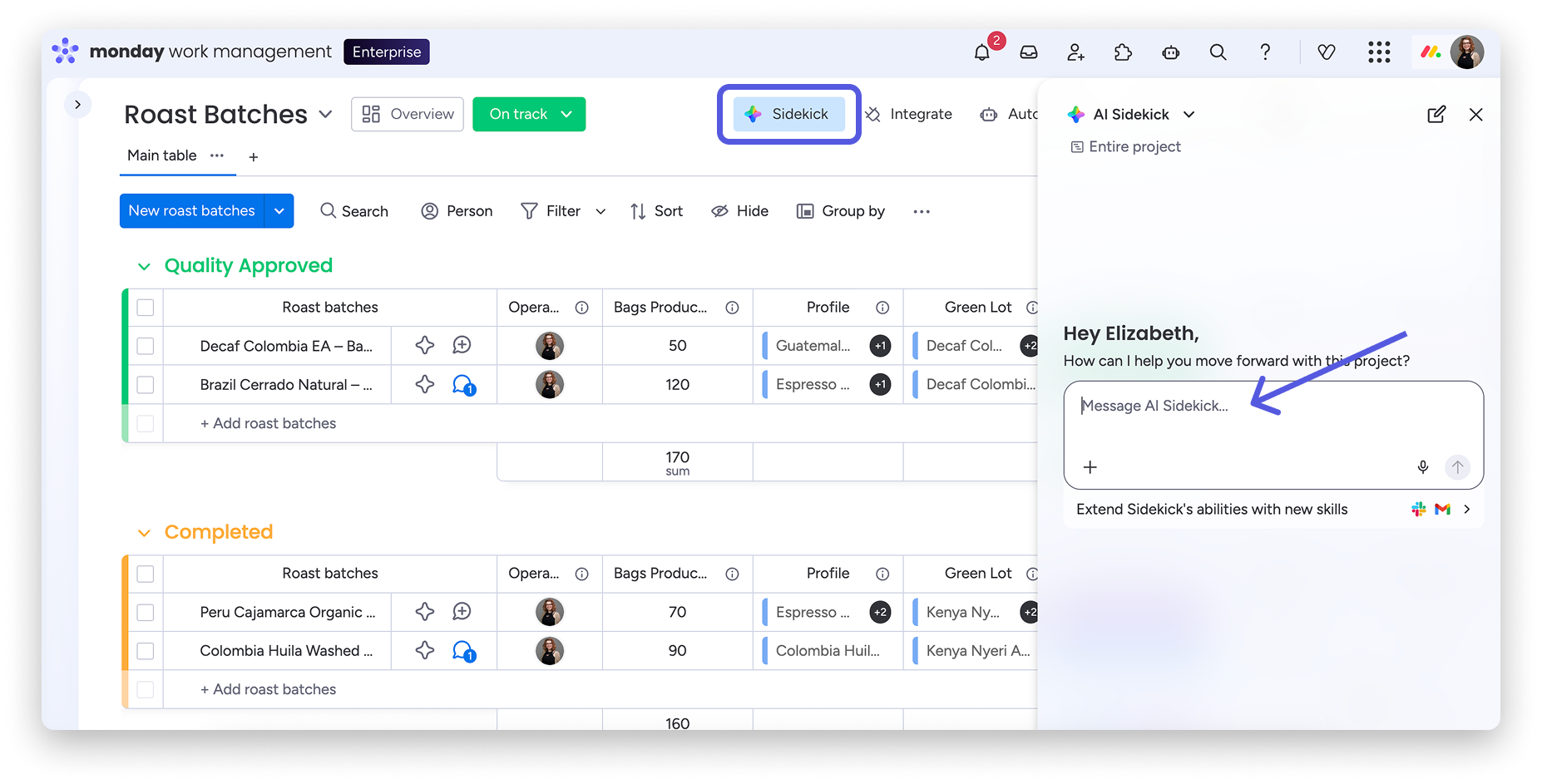Click Add roast batches in Quality Approved
Image resolution: width=1542 pixels, height=784 pixels.
268,423
